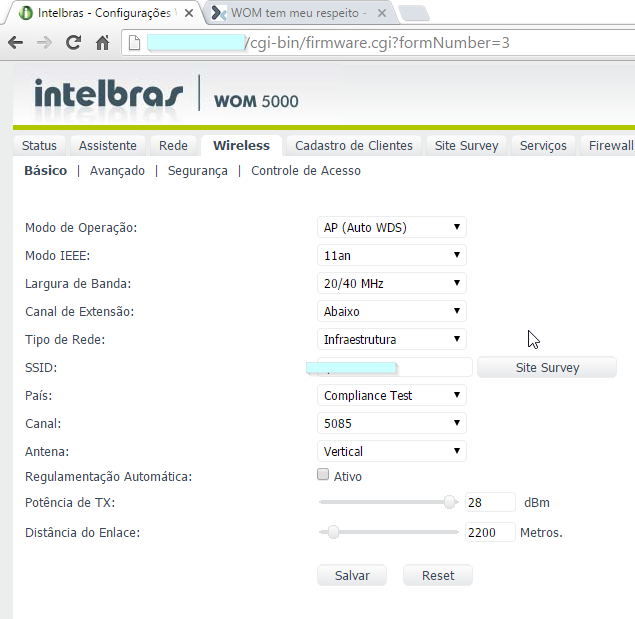
Task: Click the page info icon in address bar
Action: [134, 43]
